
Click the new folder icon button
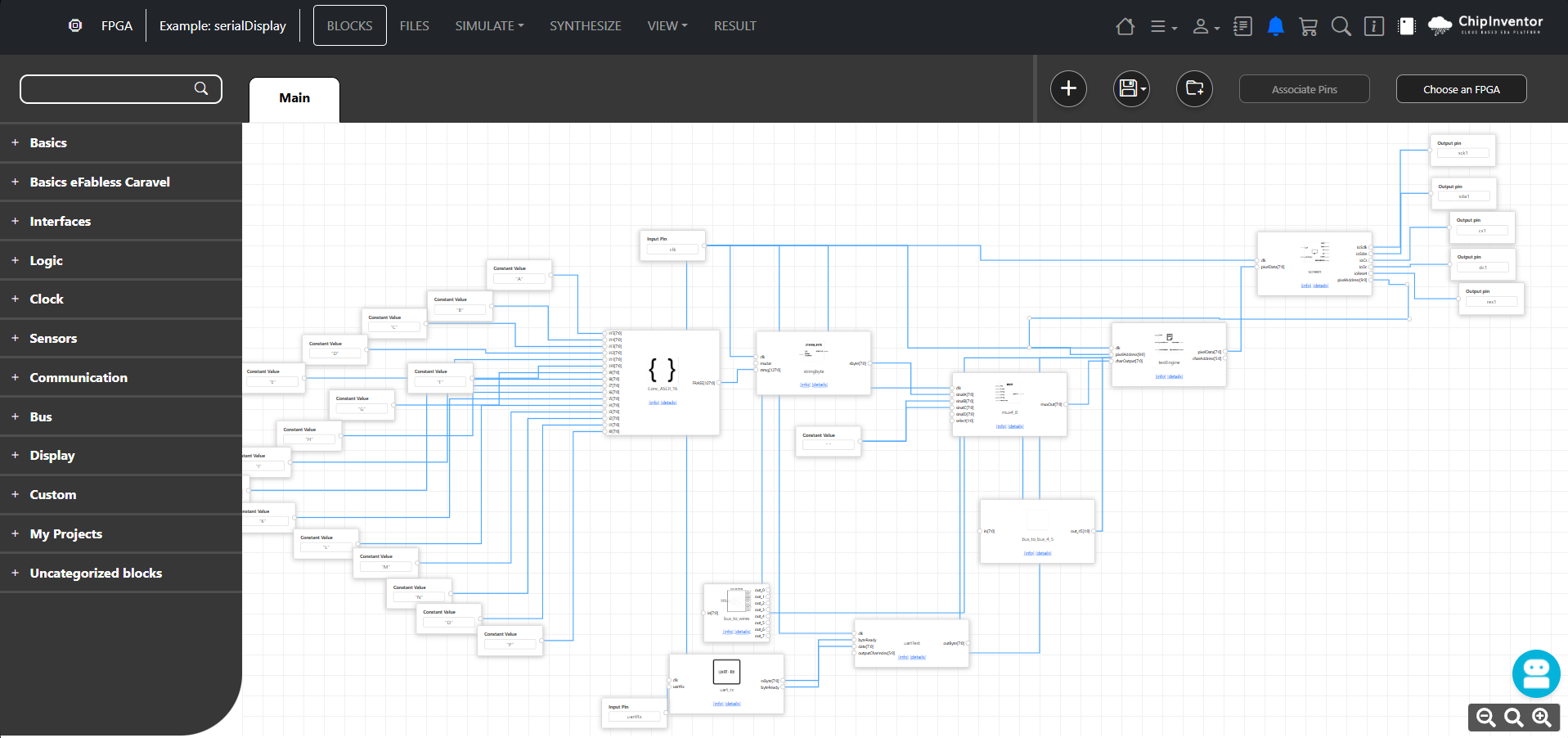pos(1194,88)
